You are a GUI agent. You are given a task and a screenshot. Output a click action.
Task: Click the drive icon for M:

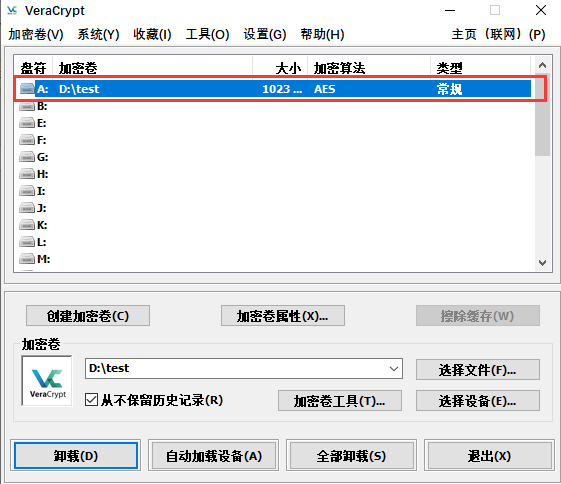coord(27,259)
